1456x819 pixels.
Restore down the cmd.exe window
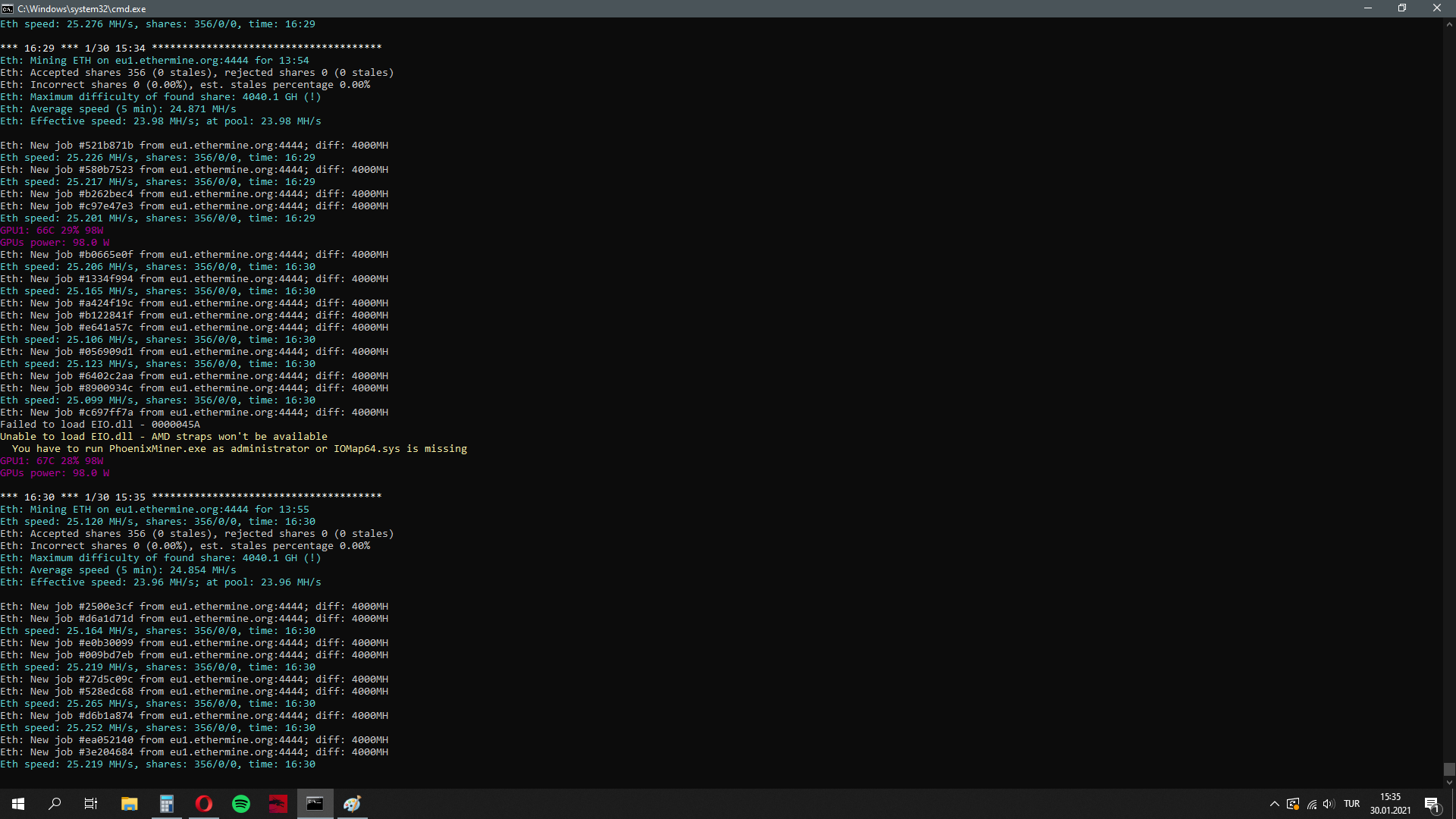1402,8
